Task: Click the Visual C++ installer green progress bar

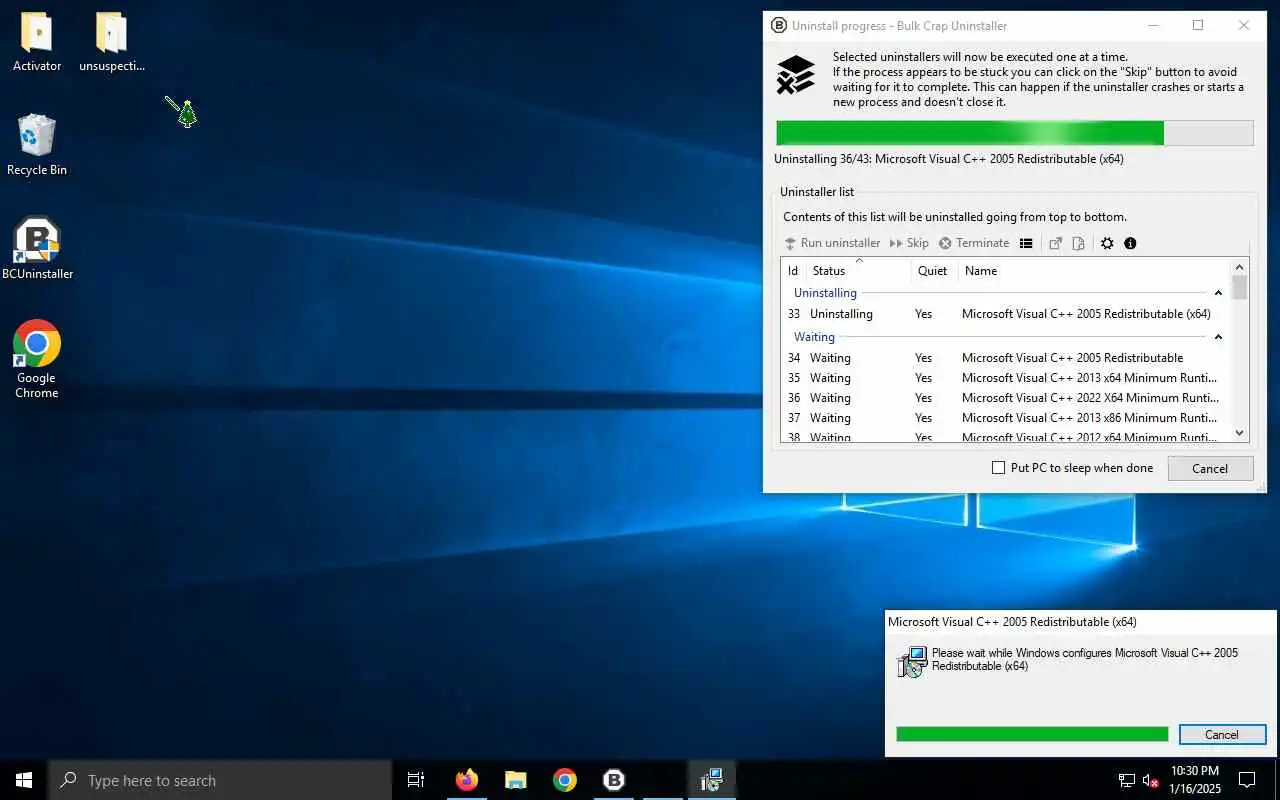Action: coord(1032,734)
